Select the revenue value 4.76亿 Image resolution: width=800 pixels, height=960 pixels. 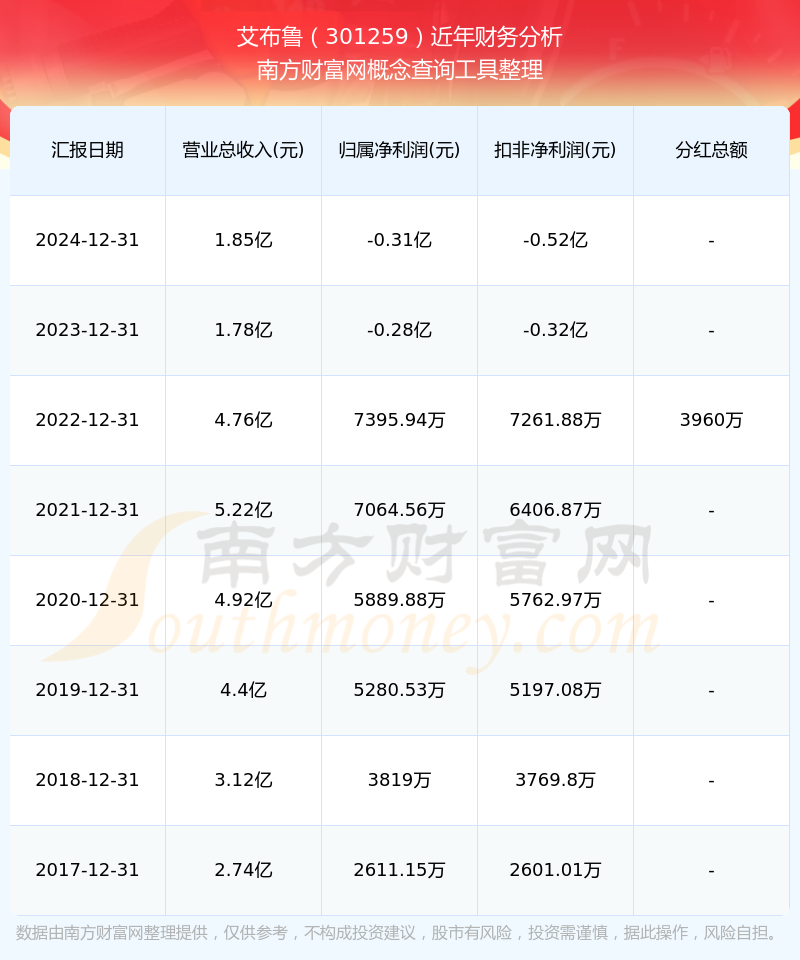244,420
